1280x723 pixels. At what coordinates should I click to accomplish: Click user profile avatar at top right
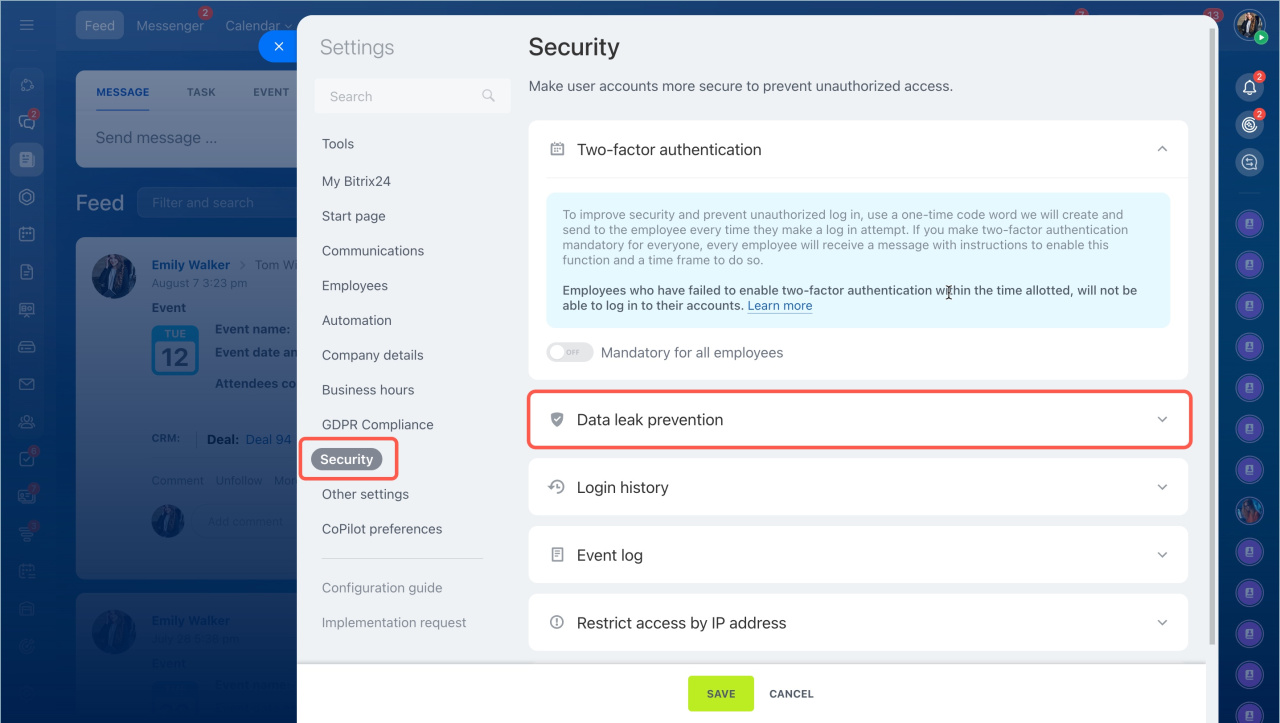pyautogui.click(x=1250, y=25)
